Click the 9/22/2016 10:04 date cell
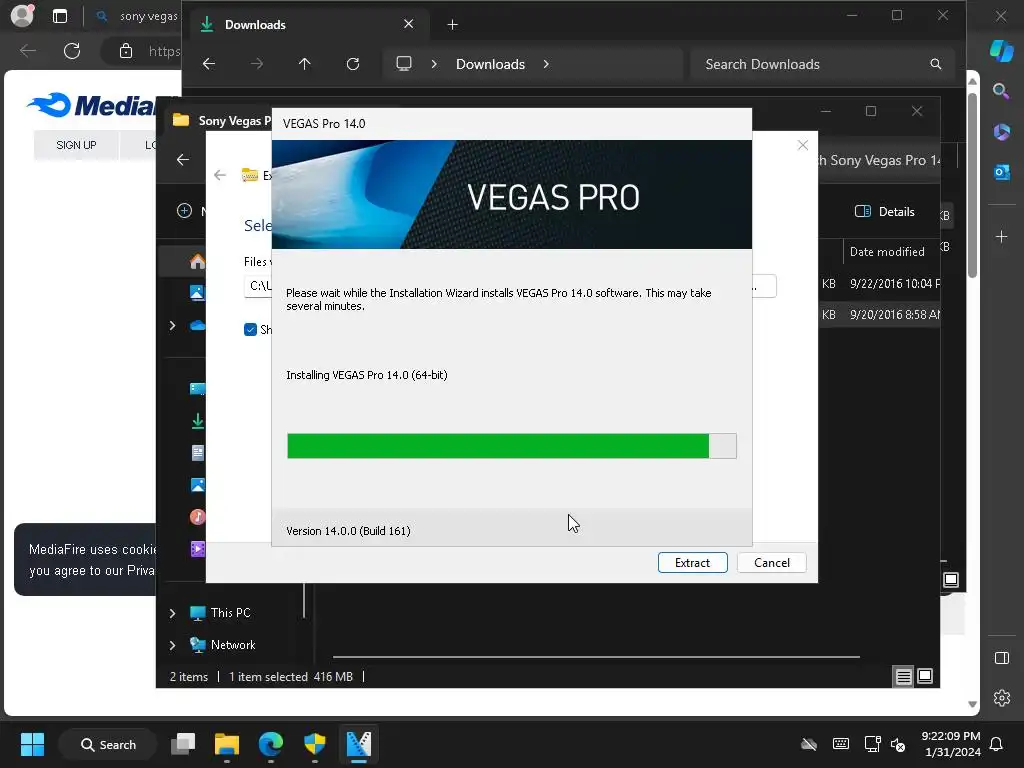This screenshot has height=768, width=1024. [x=894, y=283]
